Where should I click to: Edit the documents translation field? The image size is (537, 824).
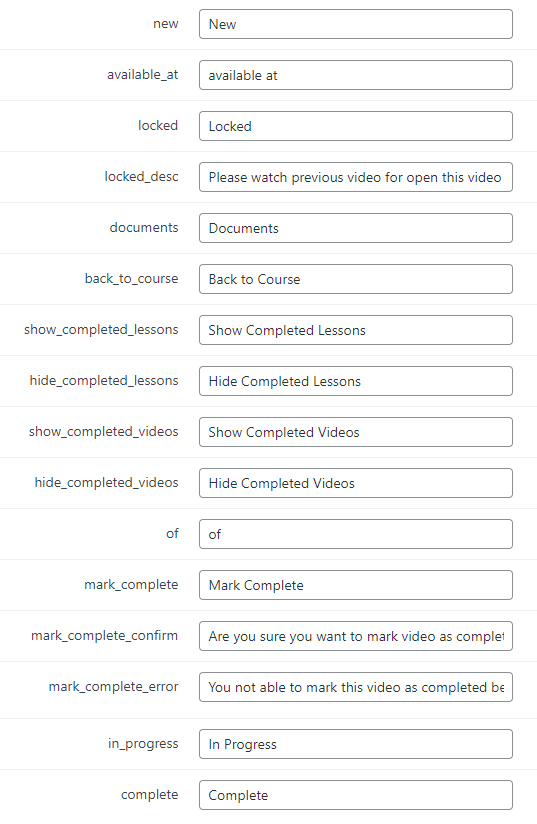click(x=356, y=228)
